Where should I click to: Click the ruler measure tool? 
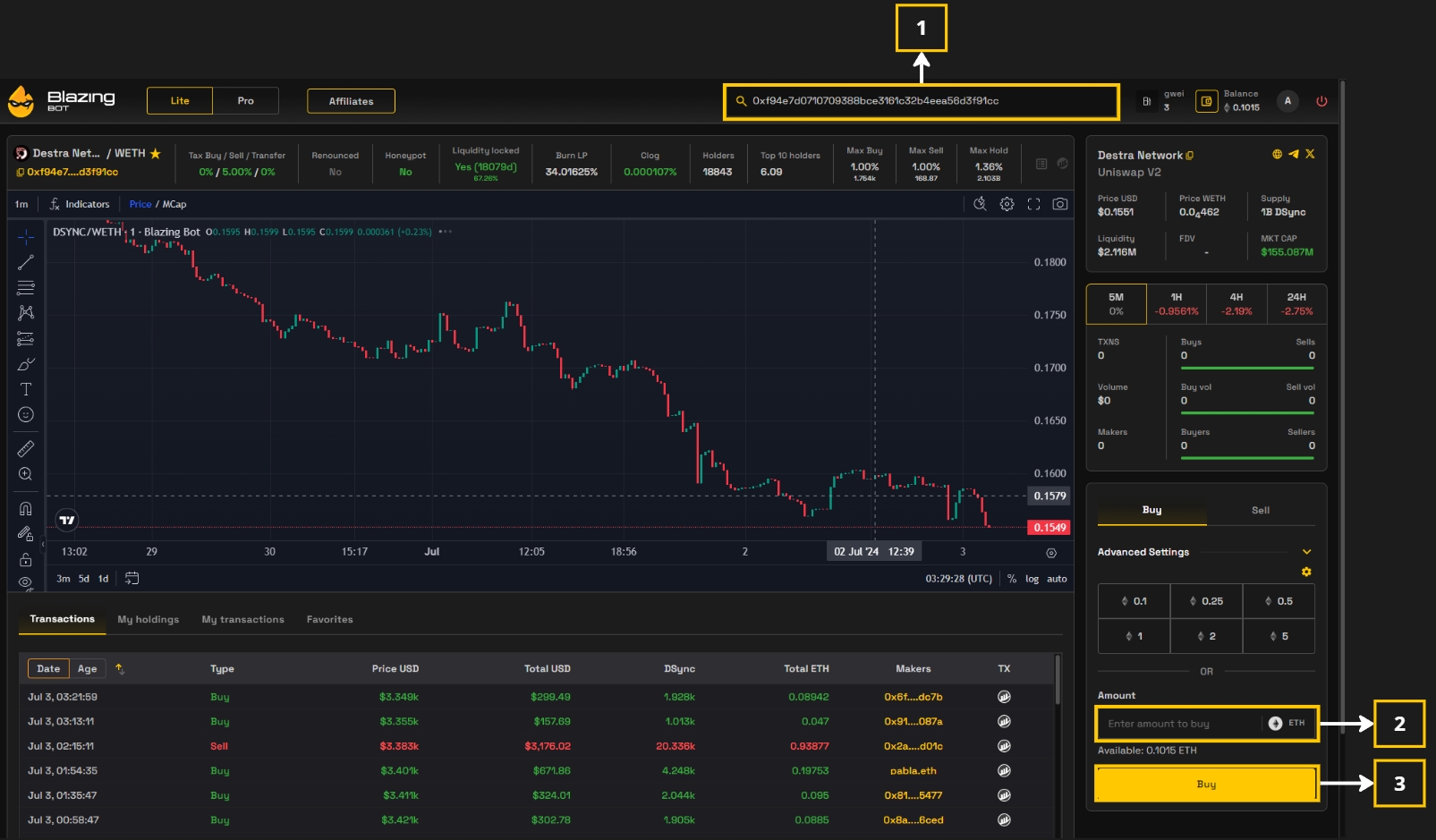(26, 448)
